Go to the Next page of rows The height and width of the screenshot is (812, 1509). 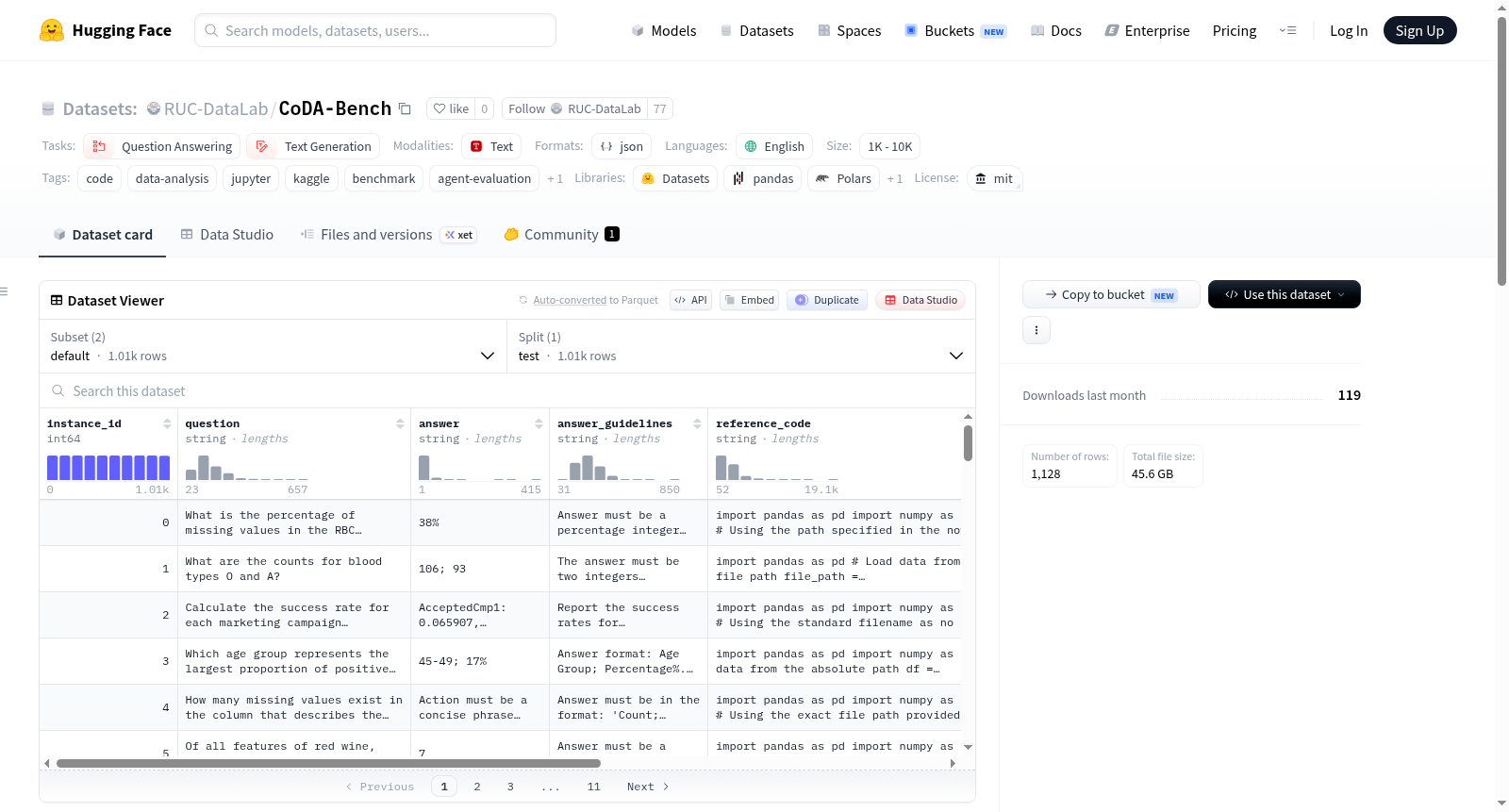pos(648,787)
